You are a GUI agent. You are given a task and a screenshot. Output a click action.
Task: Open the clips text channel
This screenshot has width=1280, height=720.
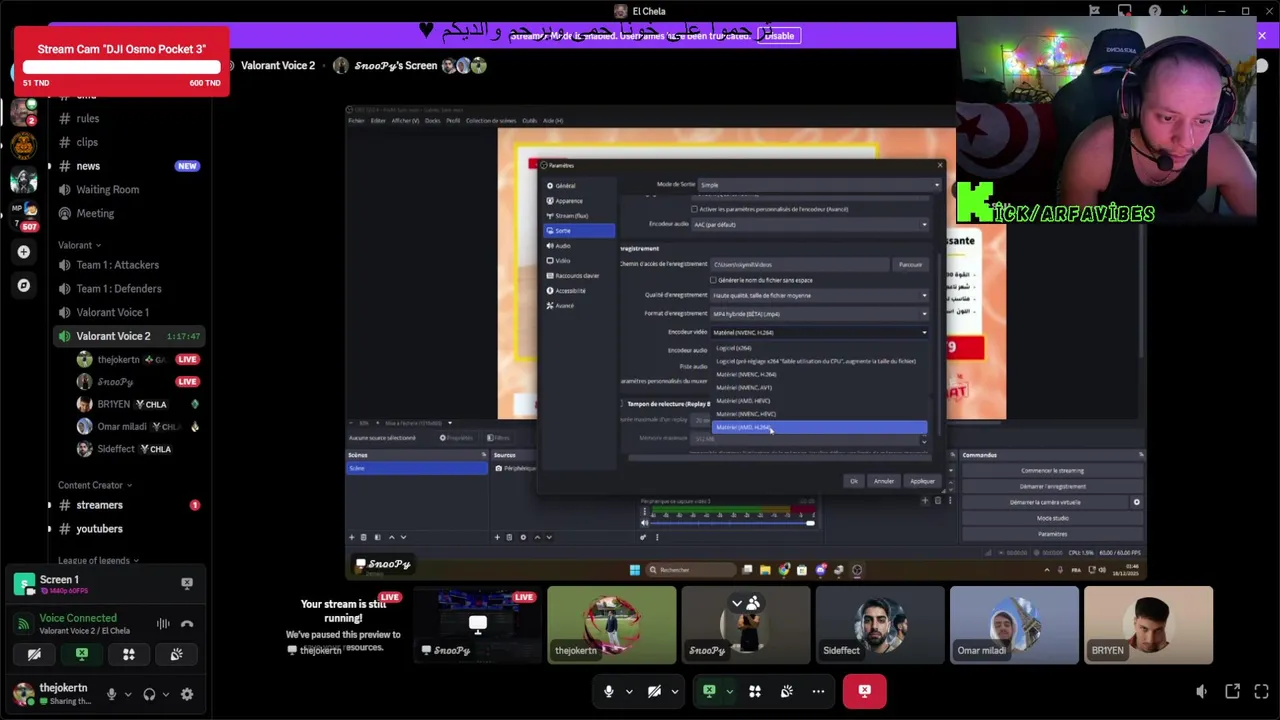pos(128,142)
